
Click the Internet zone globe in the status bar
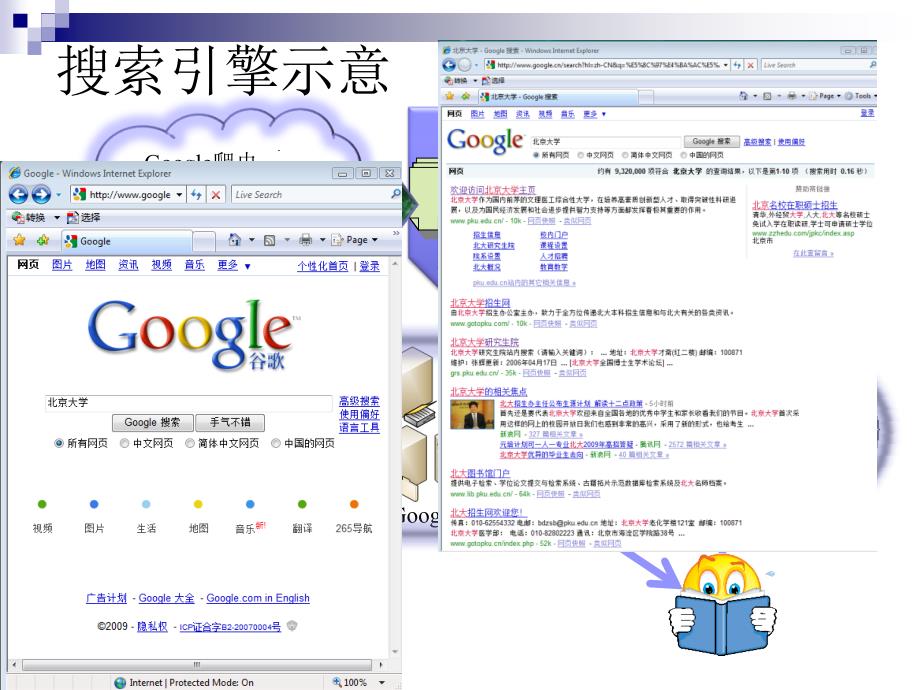point(120,682)
